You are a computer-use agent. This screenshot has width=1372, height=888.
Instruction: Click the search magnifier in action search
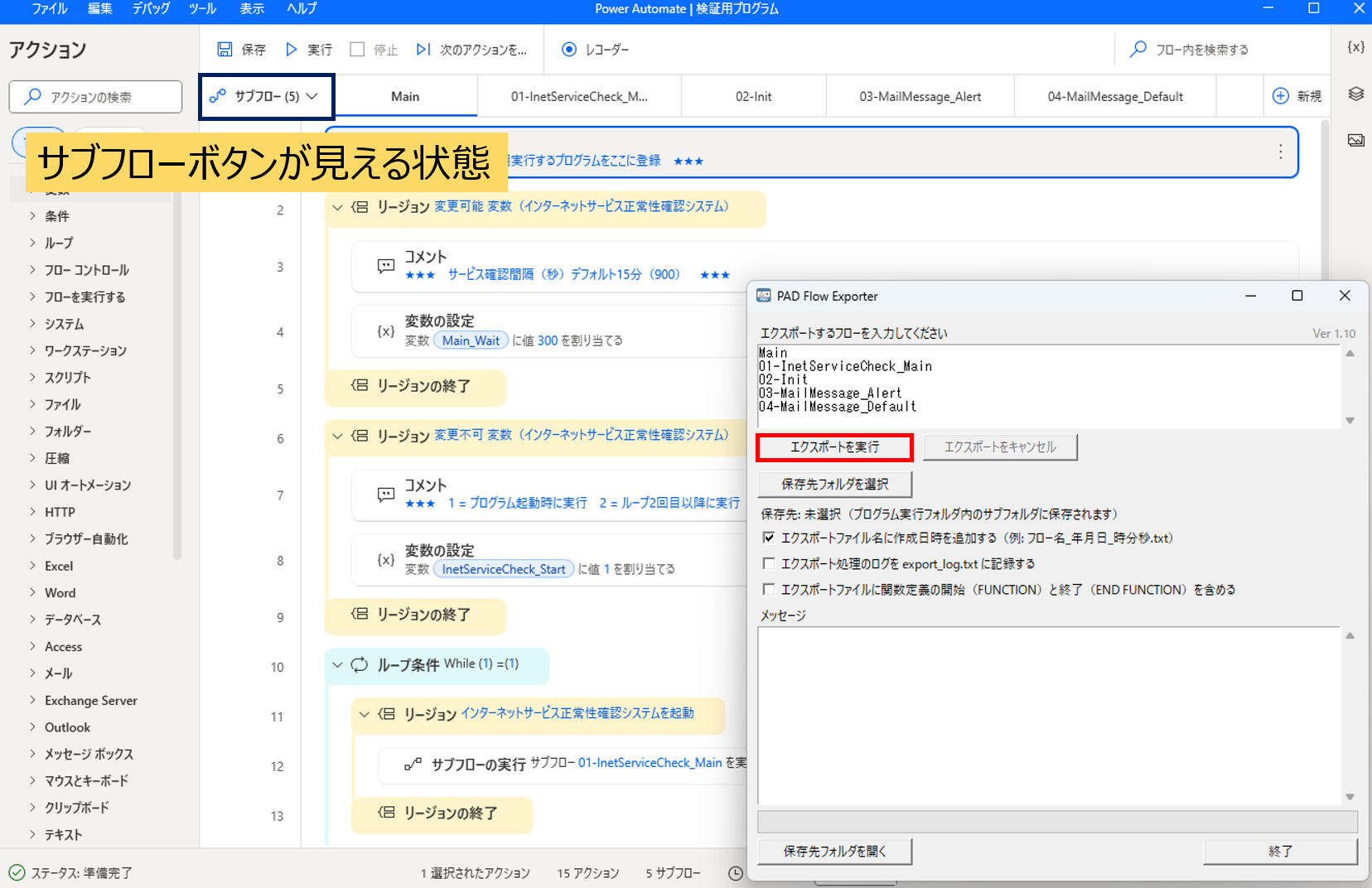click(x=33, y=97)
